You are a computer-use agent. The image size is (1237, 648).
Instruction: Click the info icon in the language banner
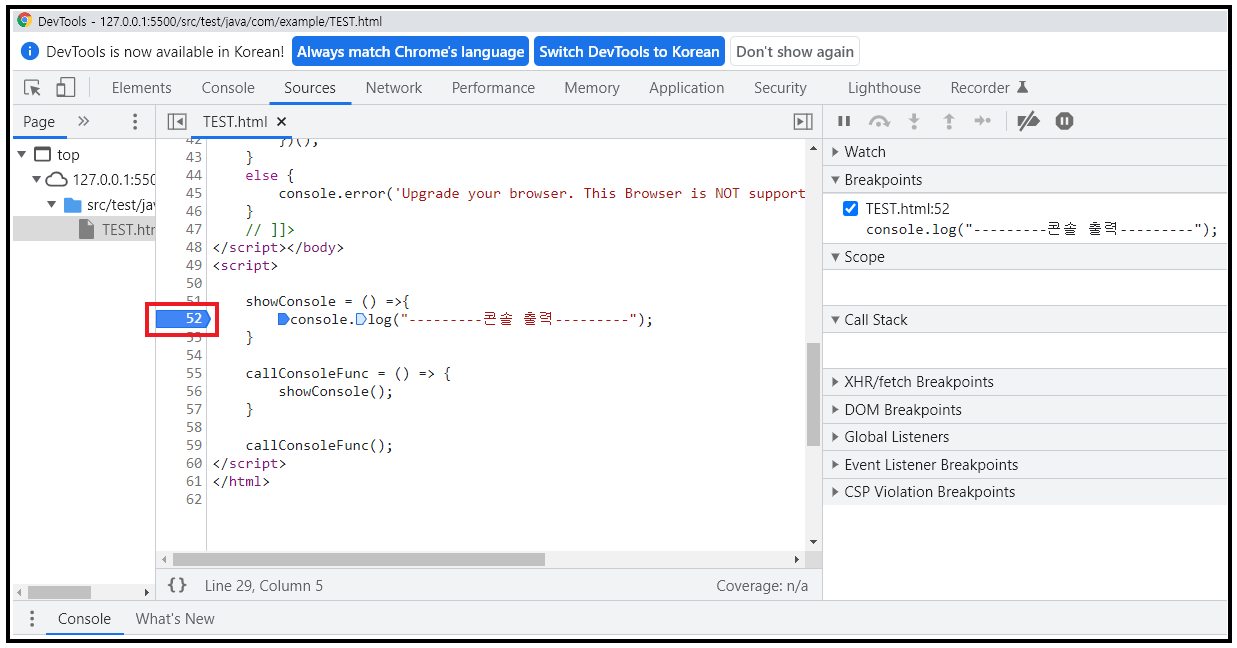[30, 51]
